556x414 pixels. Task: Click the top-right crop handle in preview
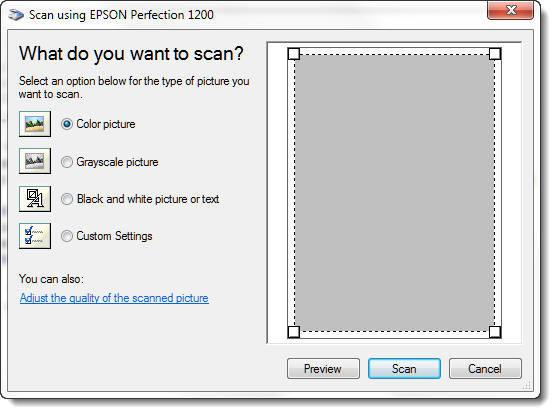(x=495, y=54)
